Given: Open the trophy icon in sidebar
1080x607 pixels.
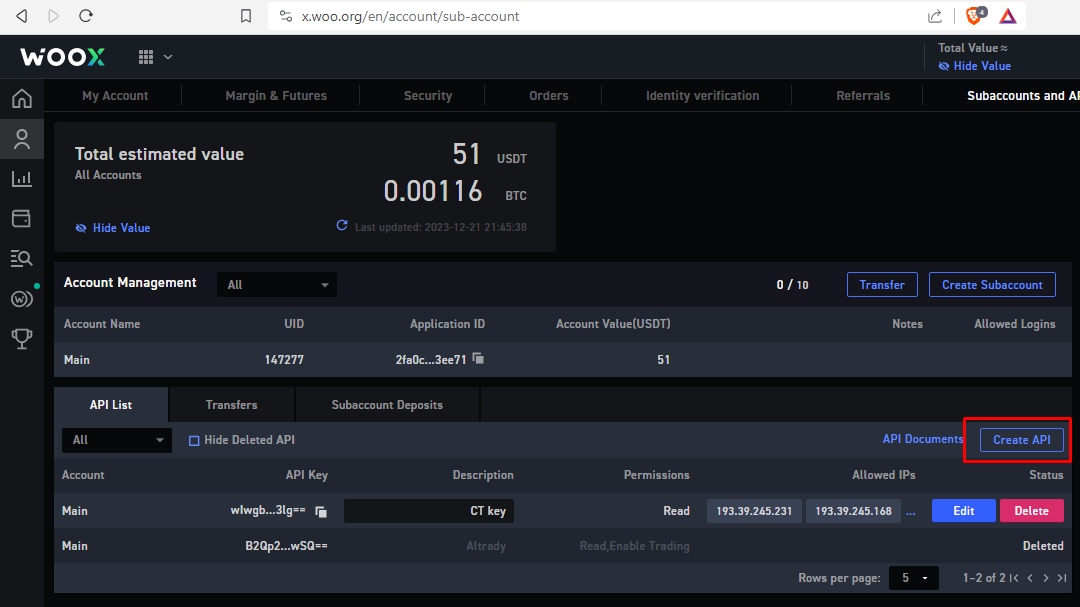Looking at the screenshot, I should (x=22, y=338).
